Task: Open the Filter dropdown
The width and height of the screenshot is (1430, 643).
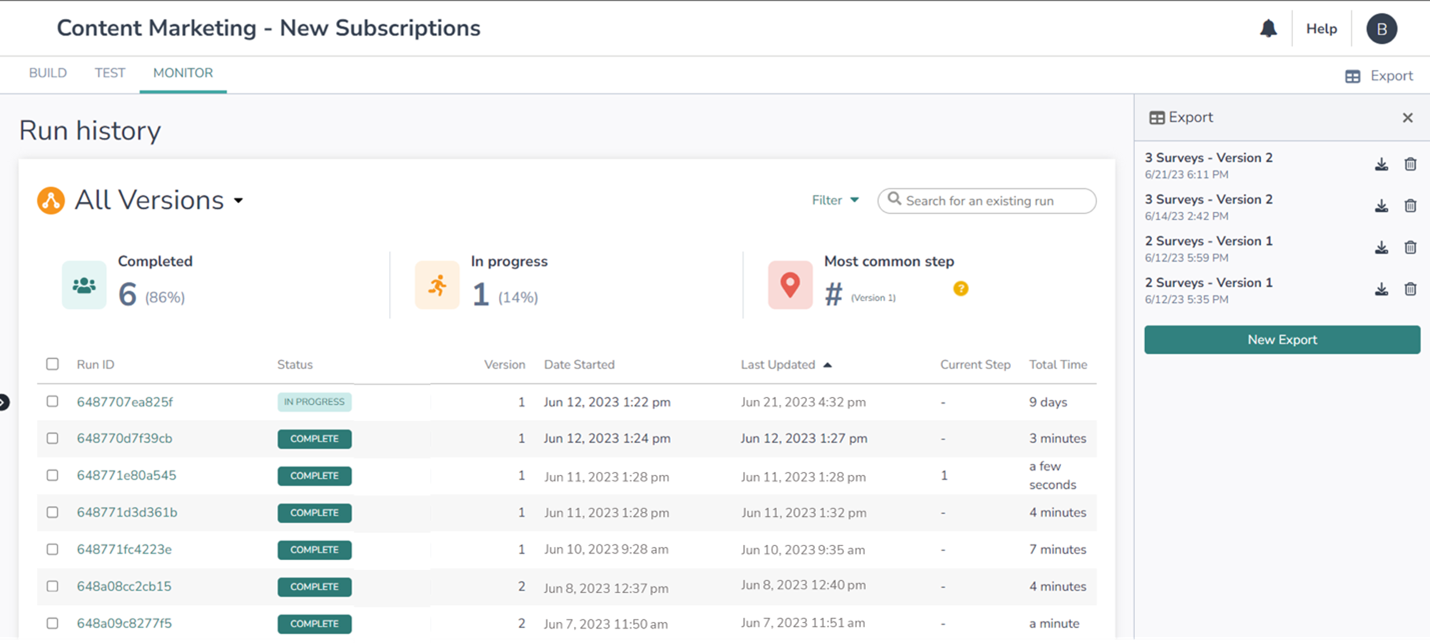Action: (x=835, y=200)
